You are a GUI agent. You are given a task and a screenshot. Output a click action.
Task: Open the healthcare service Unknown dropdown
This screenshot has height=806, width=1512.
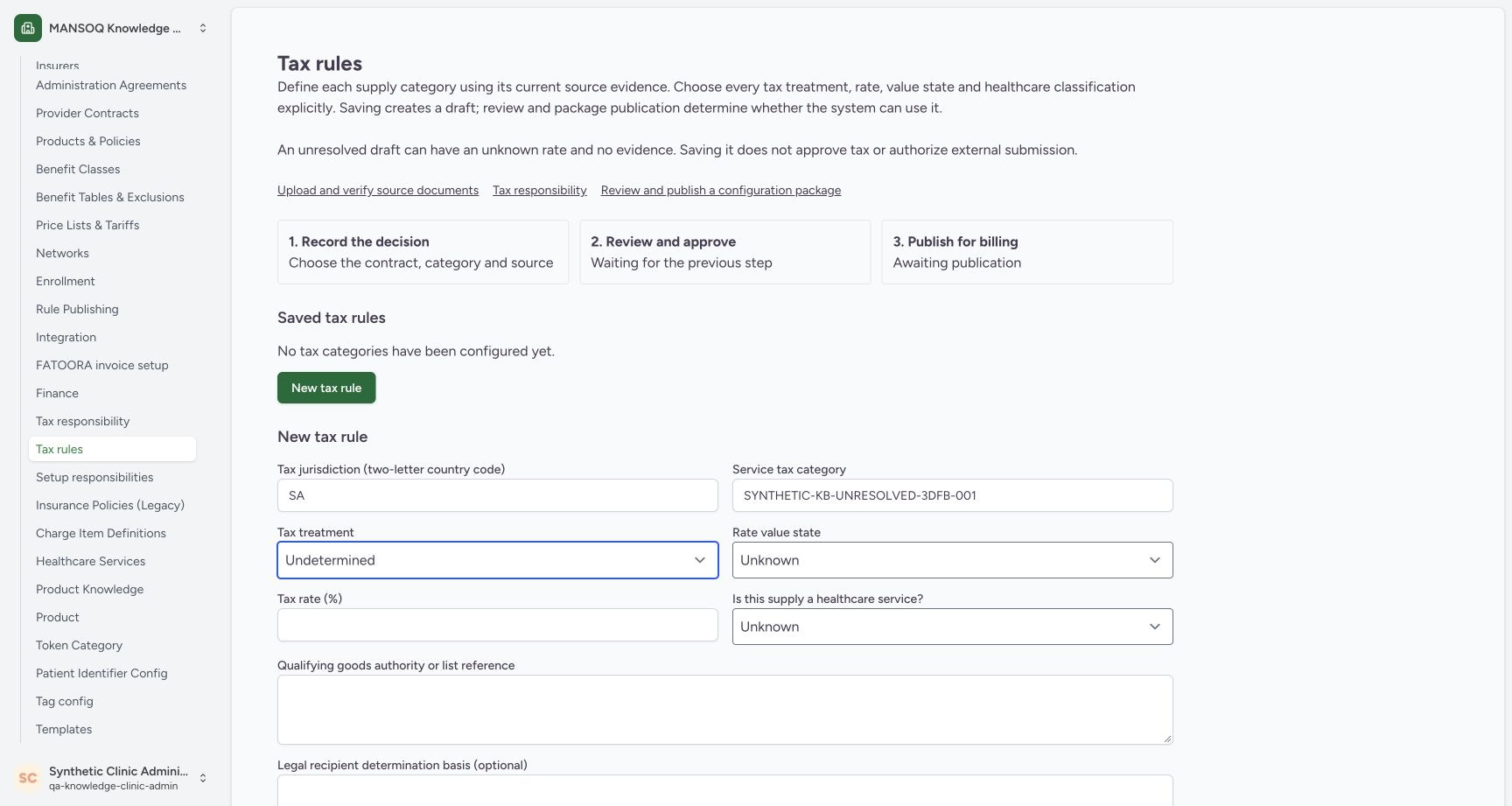click(x=952, y=627)
